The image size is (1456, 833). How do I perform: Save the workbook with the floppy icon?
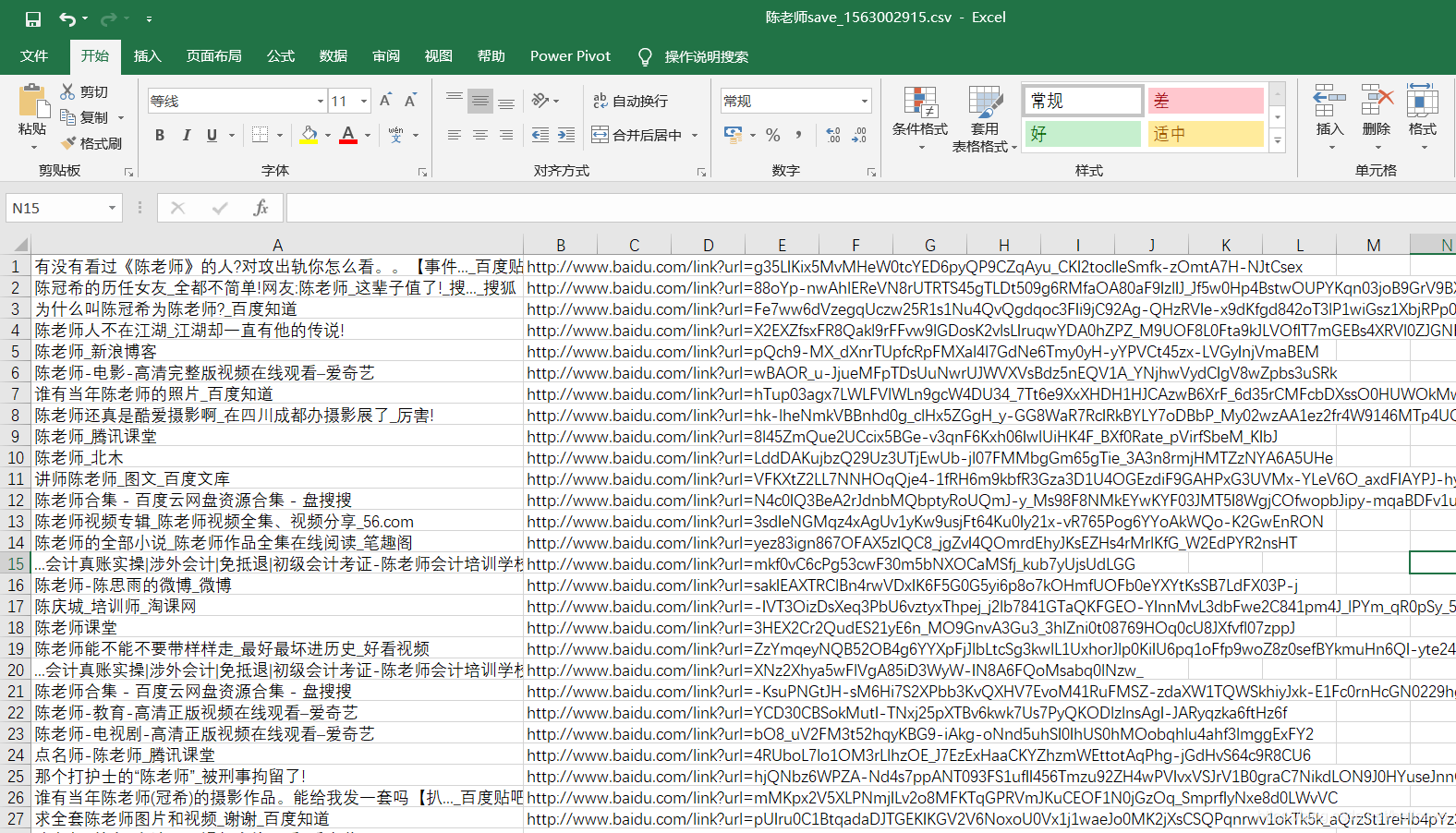point(32,18)
